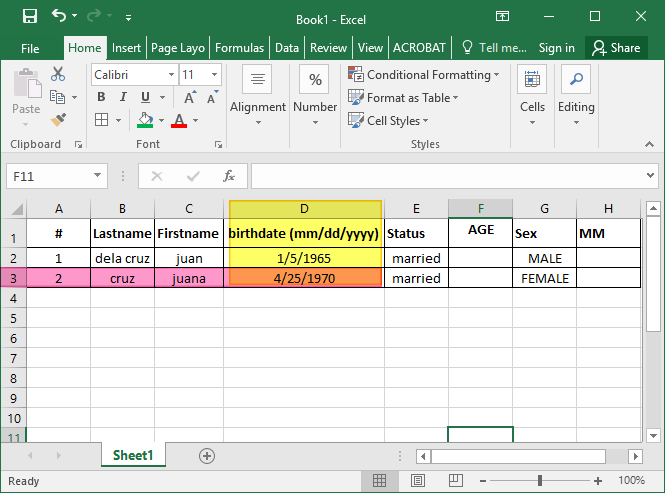Toggle underline formatting

(x=145, y=97)
